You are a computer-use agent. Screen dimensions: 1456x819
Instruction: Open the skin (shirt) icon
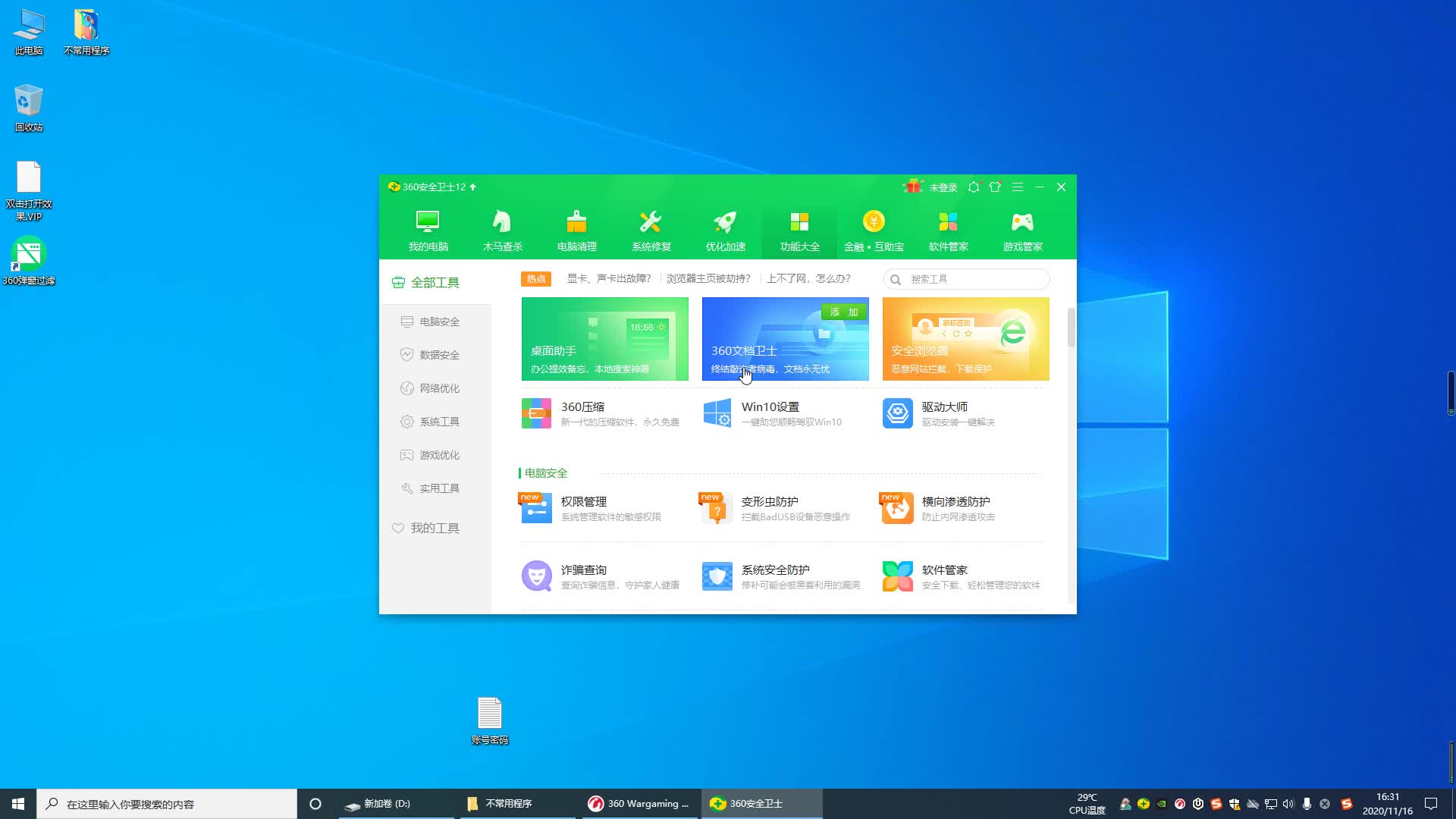click(x=995, y=187)
